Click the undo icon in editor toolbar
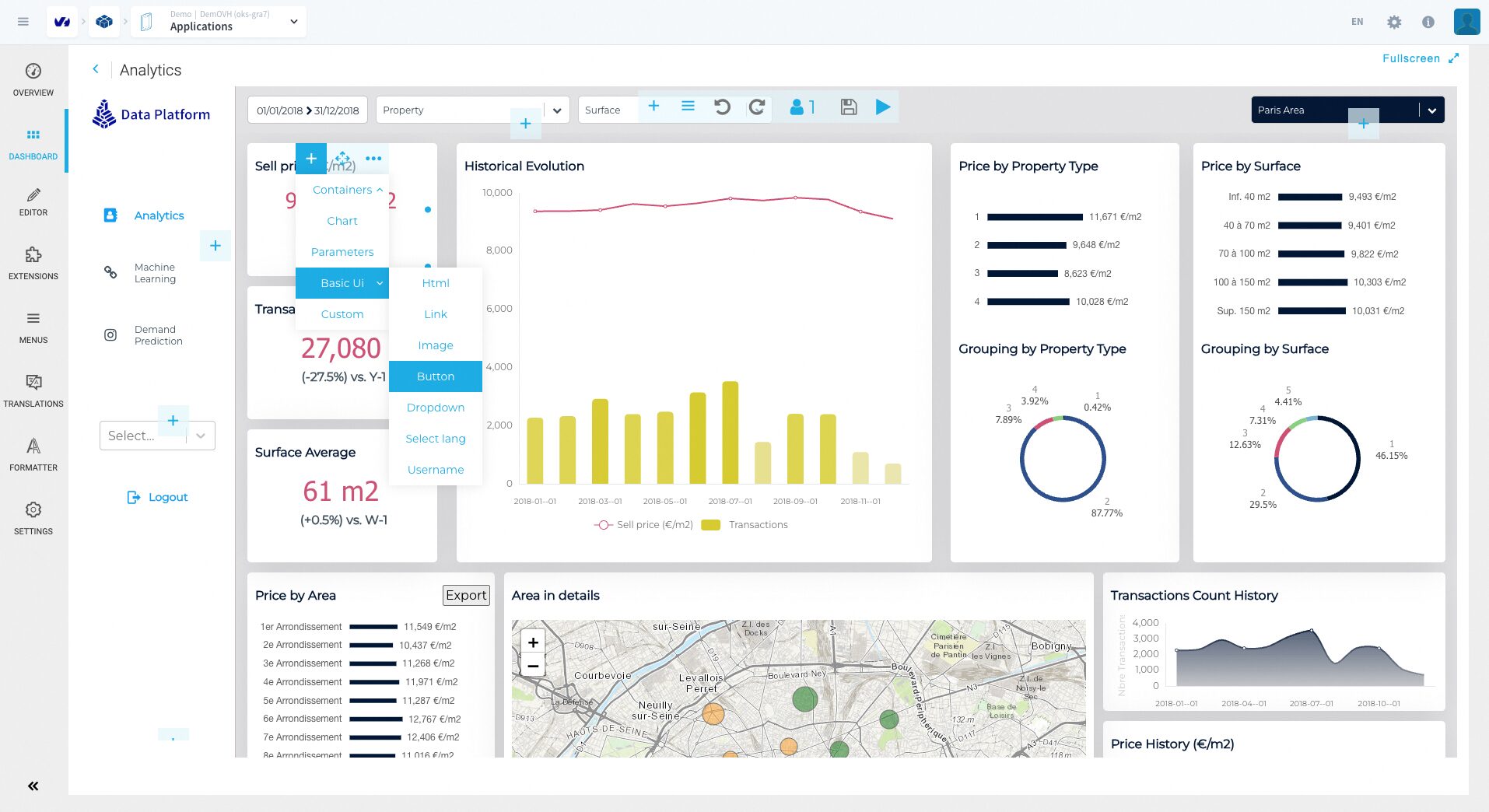The height and width of the screenshot is (812, 1489). (722, 107)
